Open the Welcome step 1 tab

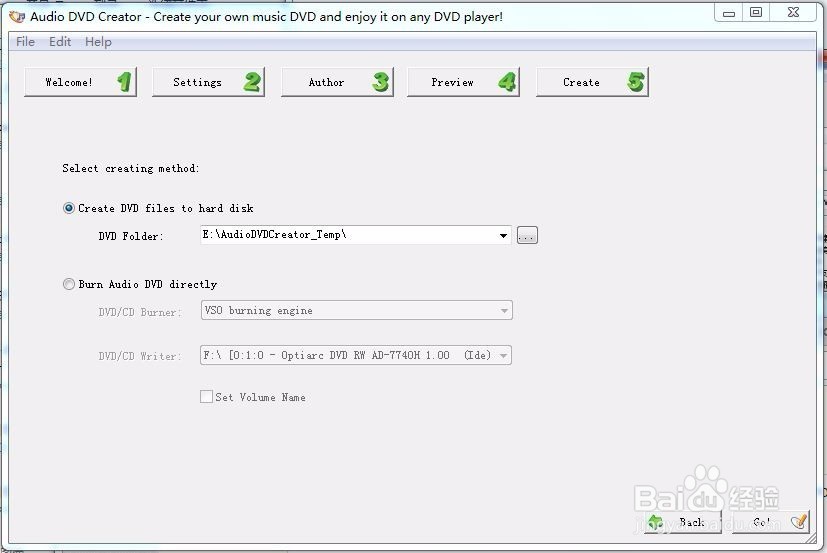click(80, 82)
